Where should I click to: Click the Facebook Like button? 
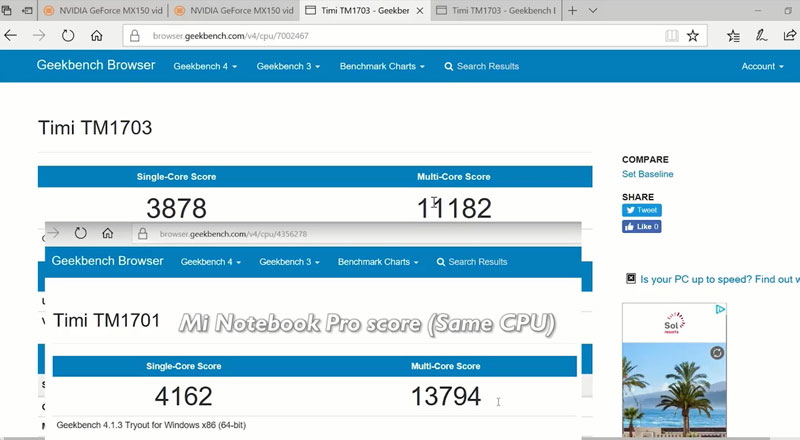642,226
